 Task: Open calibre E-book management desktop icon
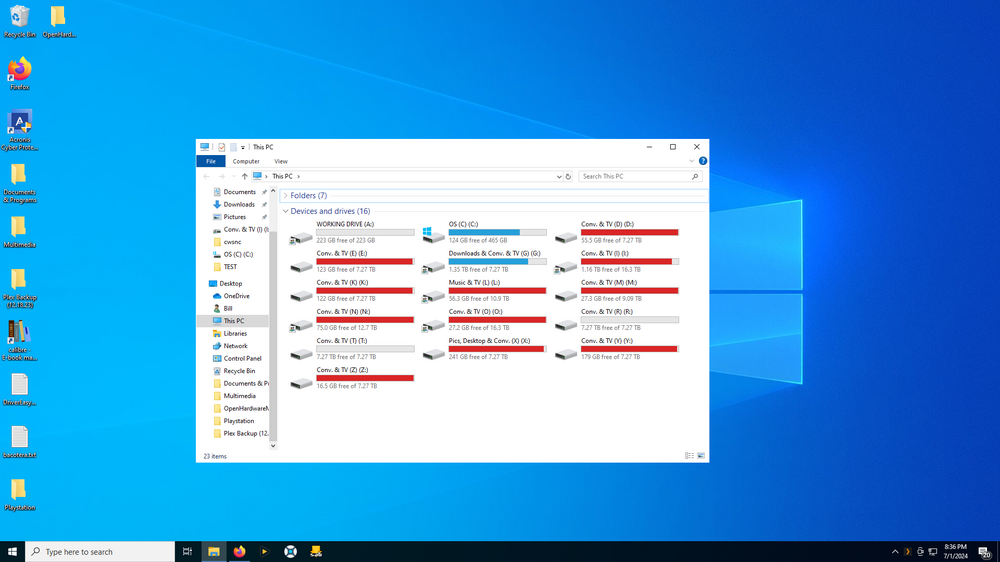[20, 340]
